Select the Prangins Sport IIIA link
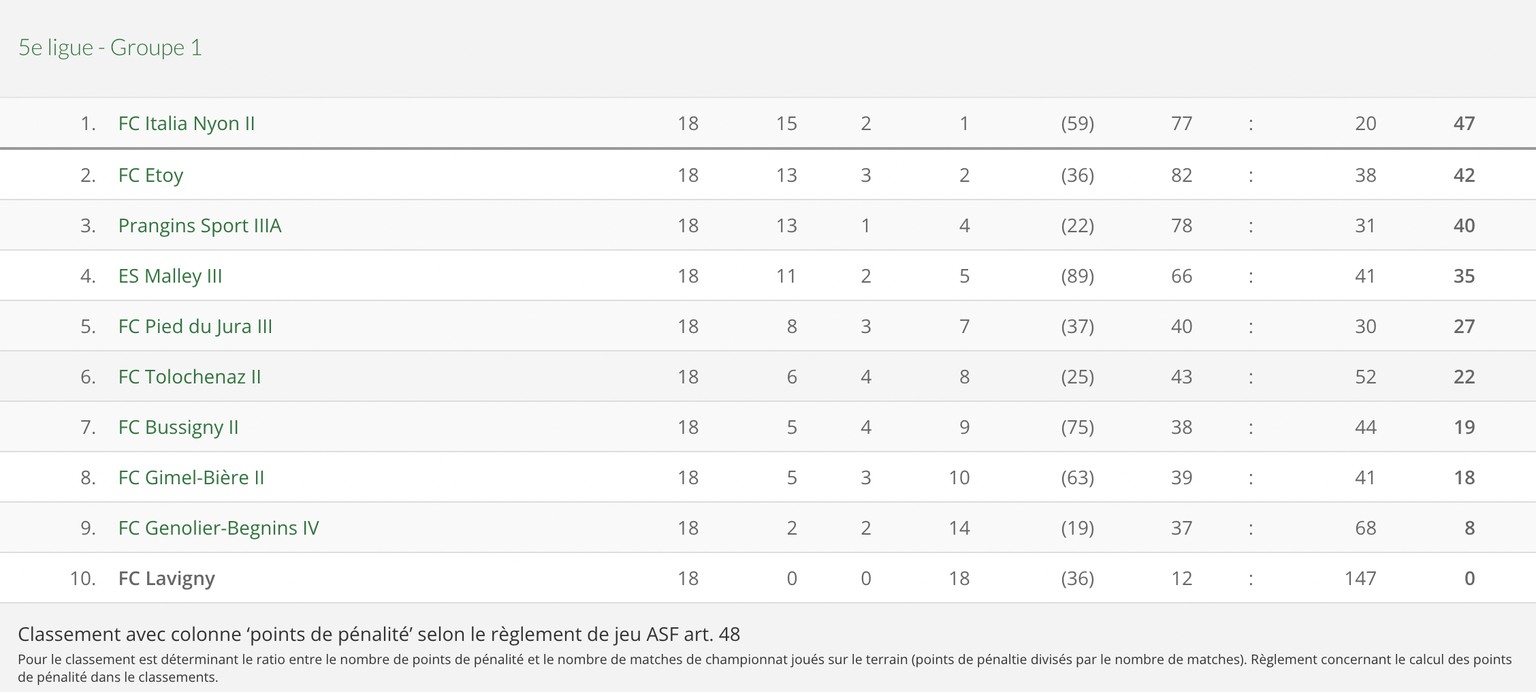The image size is (1536, 692). (x=199, y=226)
